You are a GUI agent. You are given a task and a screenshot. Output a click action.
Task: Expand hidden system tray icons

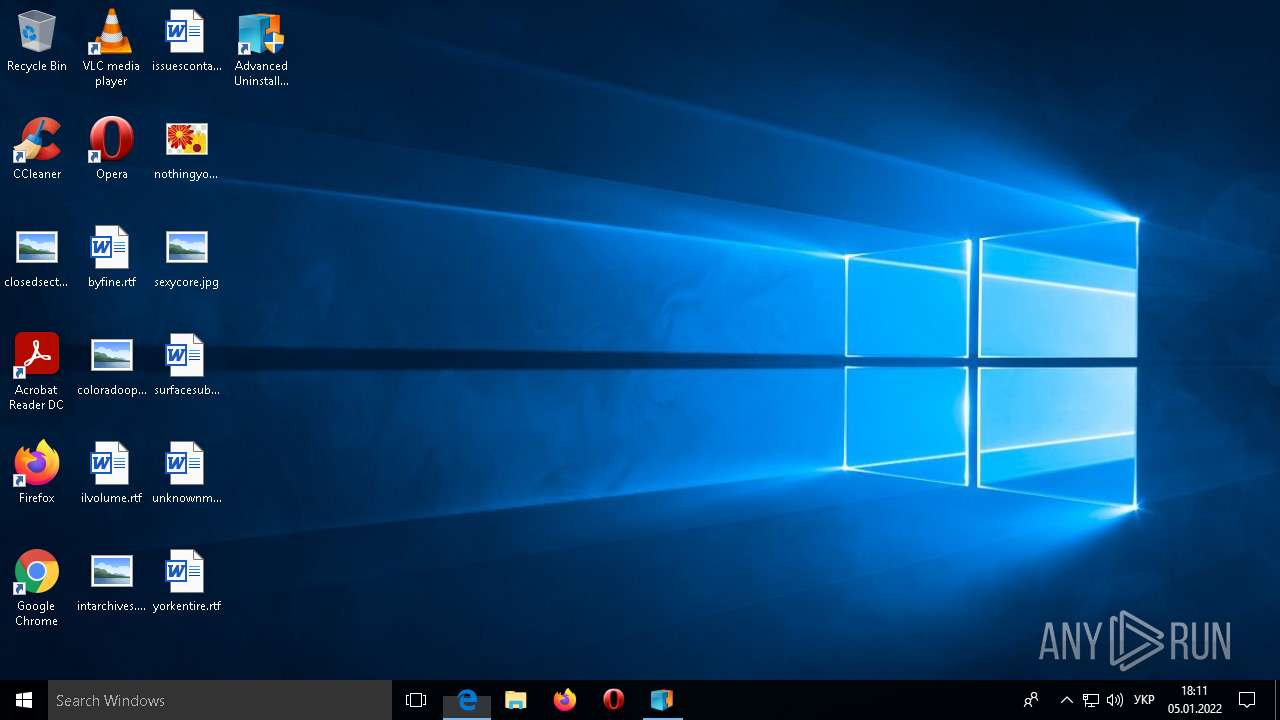coord(1066,700)
